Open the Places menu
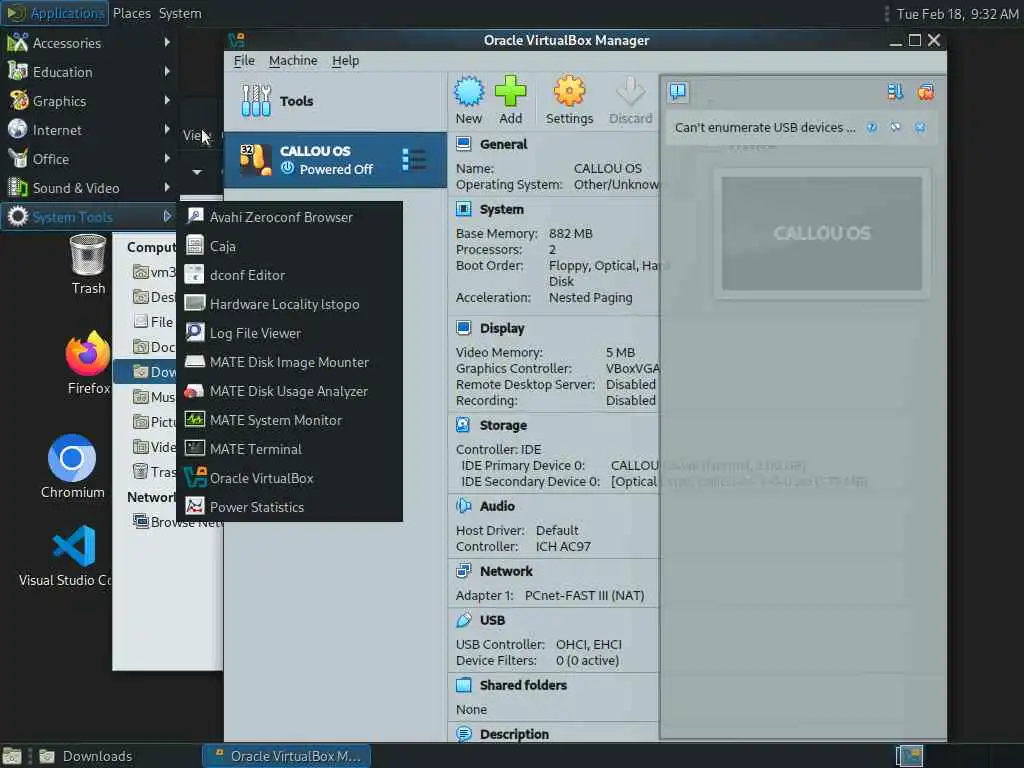The height and width of the screenshot is (768, 1024). click(131, 13)
